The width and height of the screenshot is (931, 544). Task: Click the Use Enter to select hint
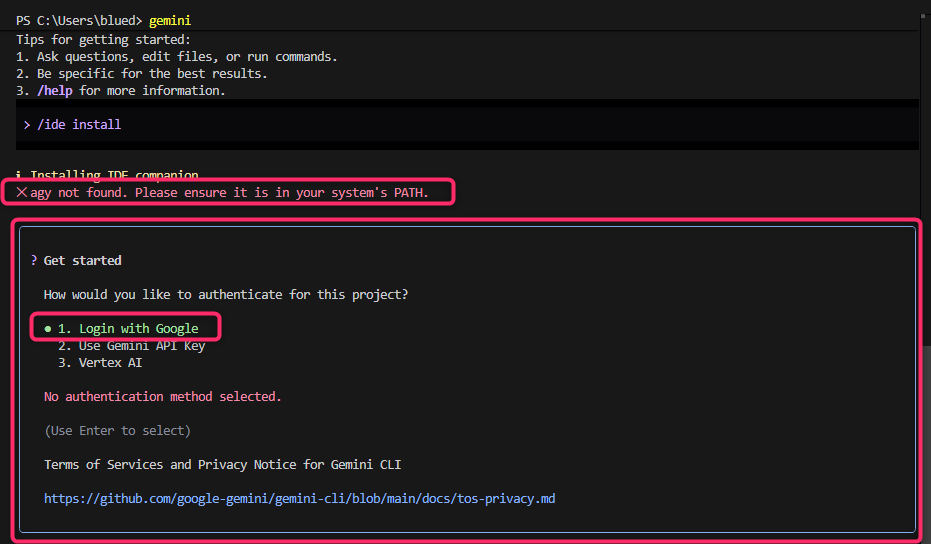pos(117,430)
